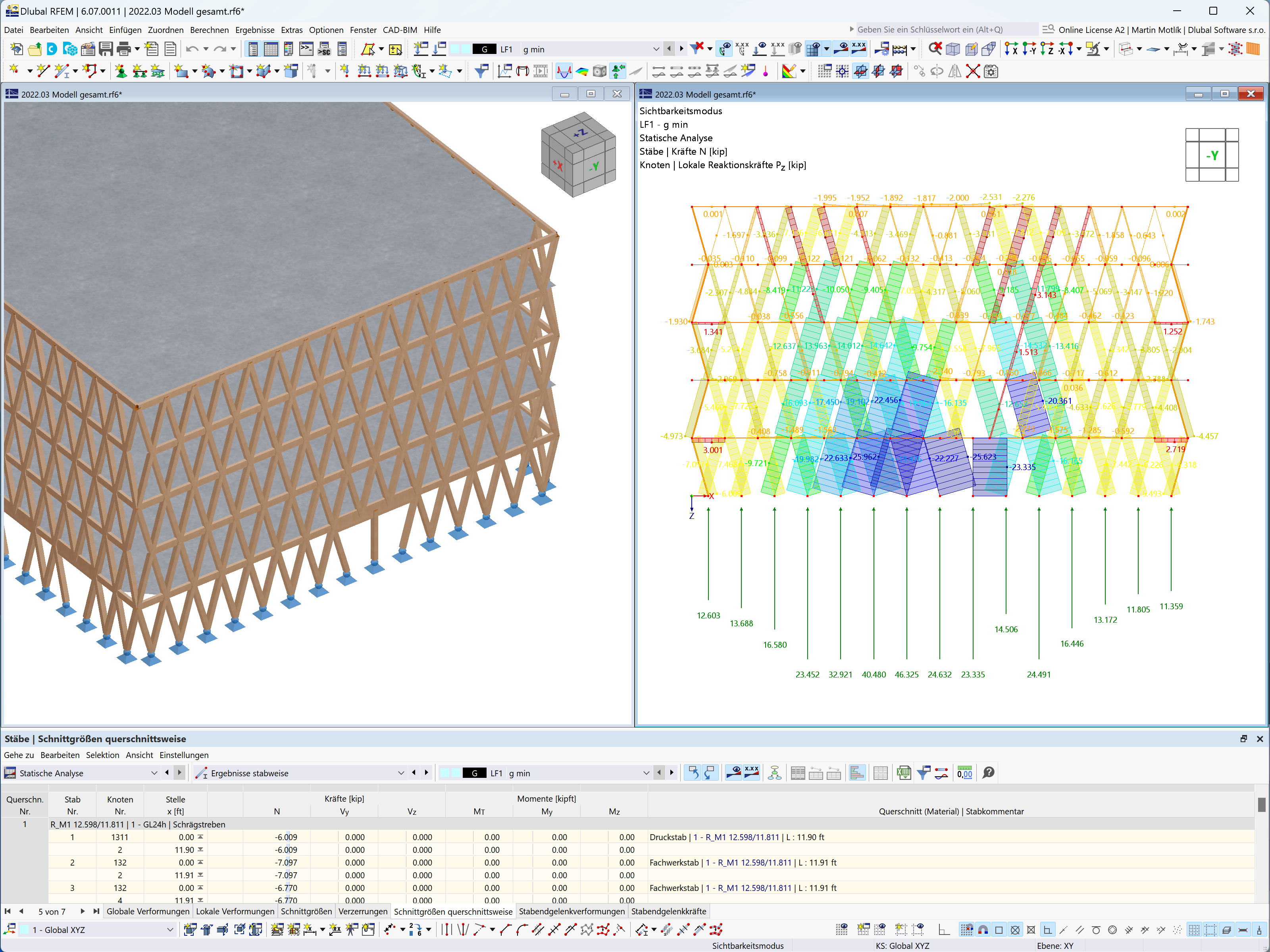Click the Hilfe menu entry
Viewport: 1270px width, 952px height.
(432, 30)
